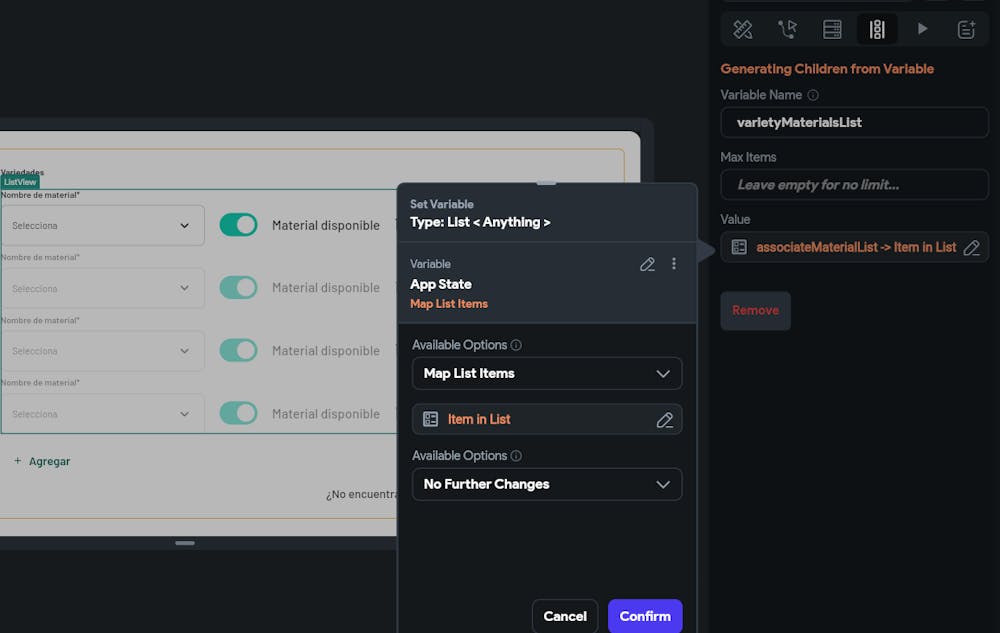Open the actions flow tab icon
The image size is (1000, 633).
787,29
